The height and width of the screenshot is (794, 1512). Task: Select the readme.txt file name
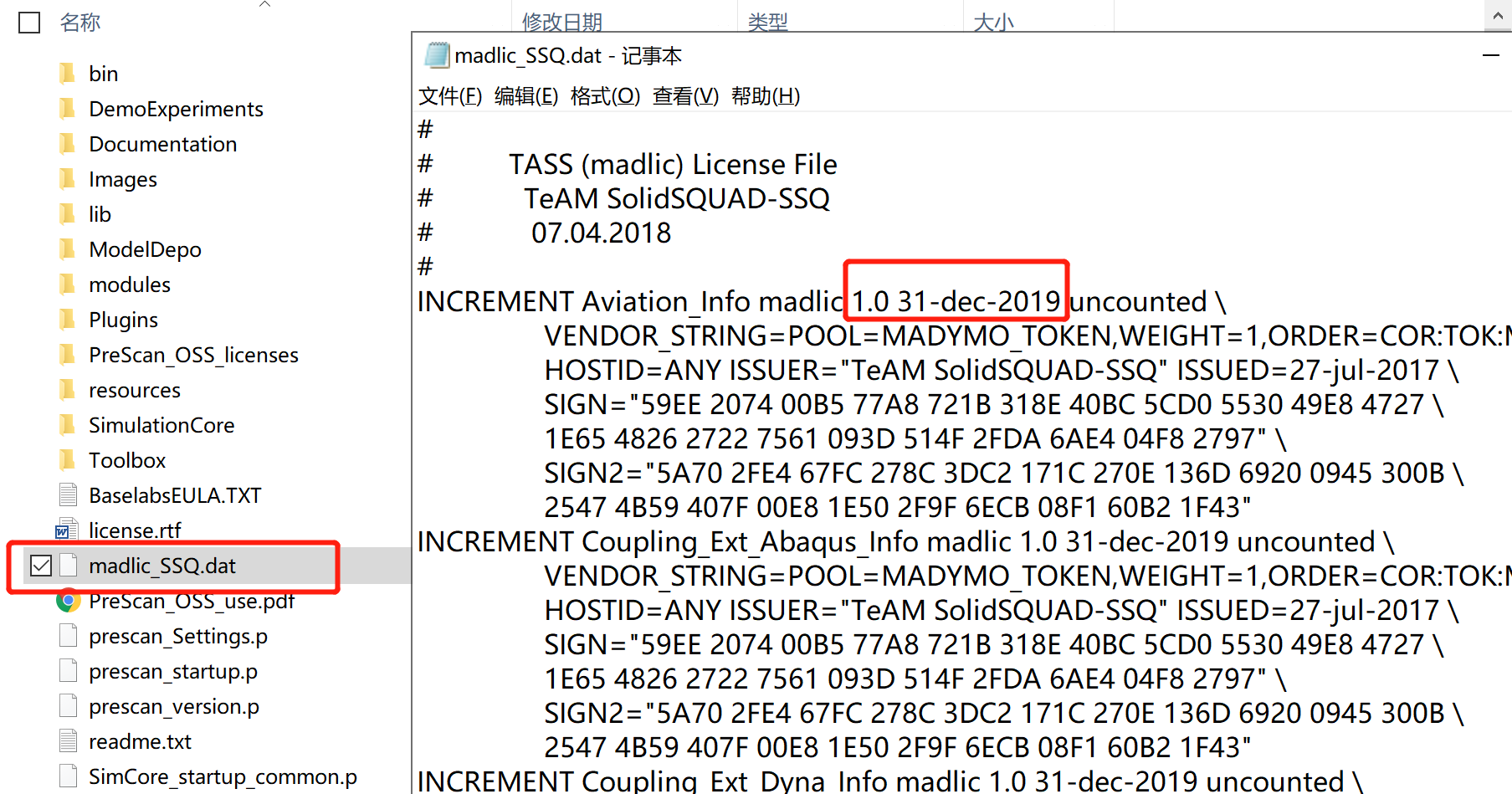(140, 741)
